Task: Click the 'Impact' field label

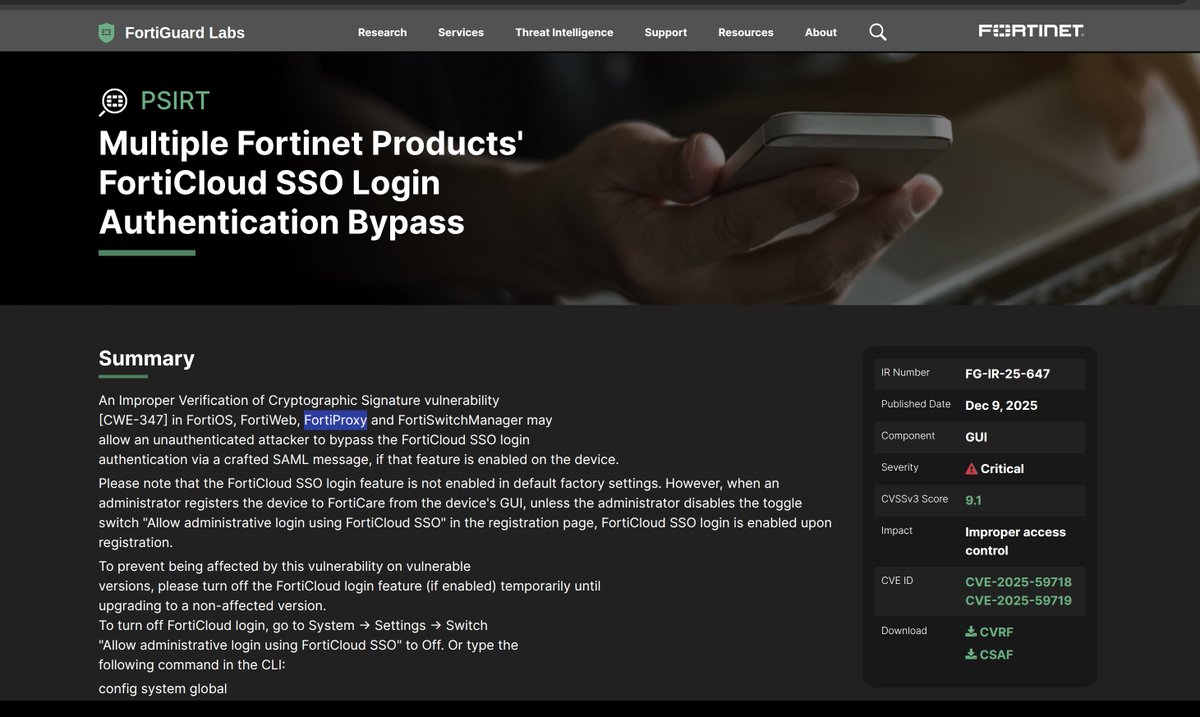Action: [x=897, y=530]
